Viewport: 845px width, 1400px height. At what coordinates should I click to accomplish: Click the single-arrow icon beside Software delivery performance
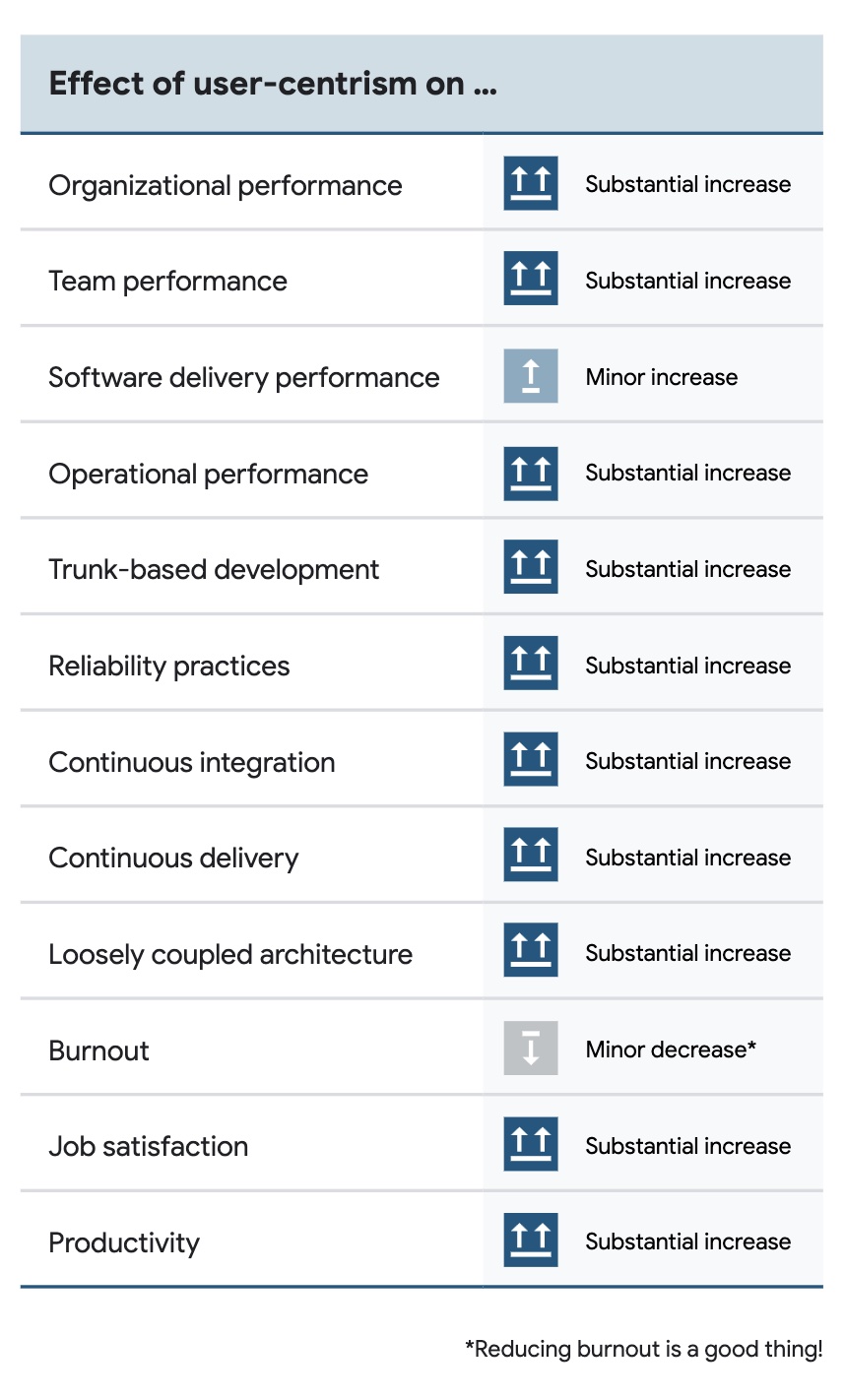click(531, 375)
